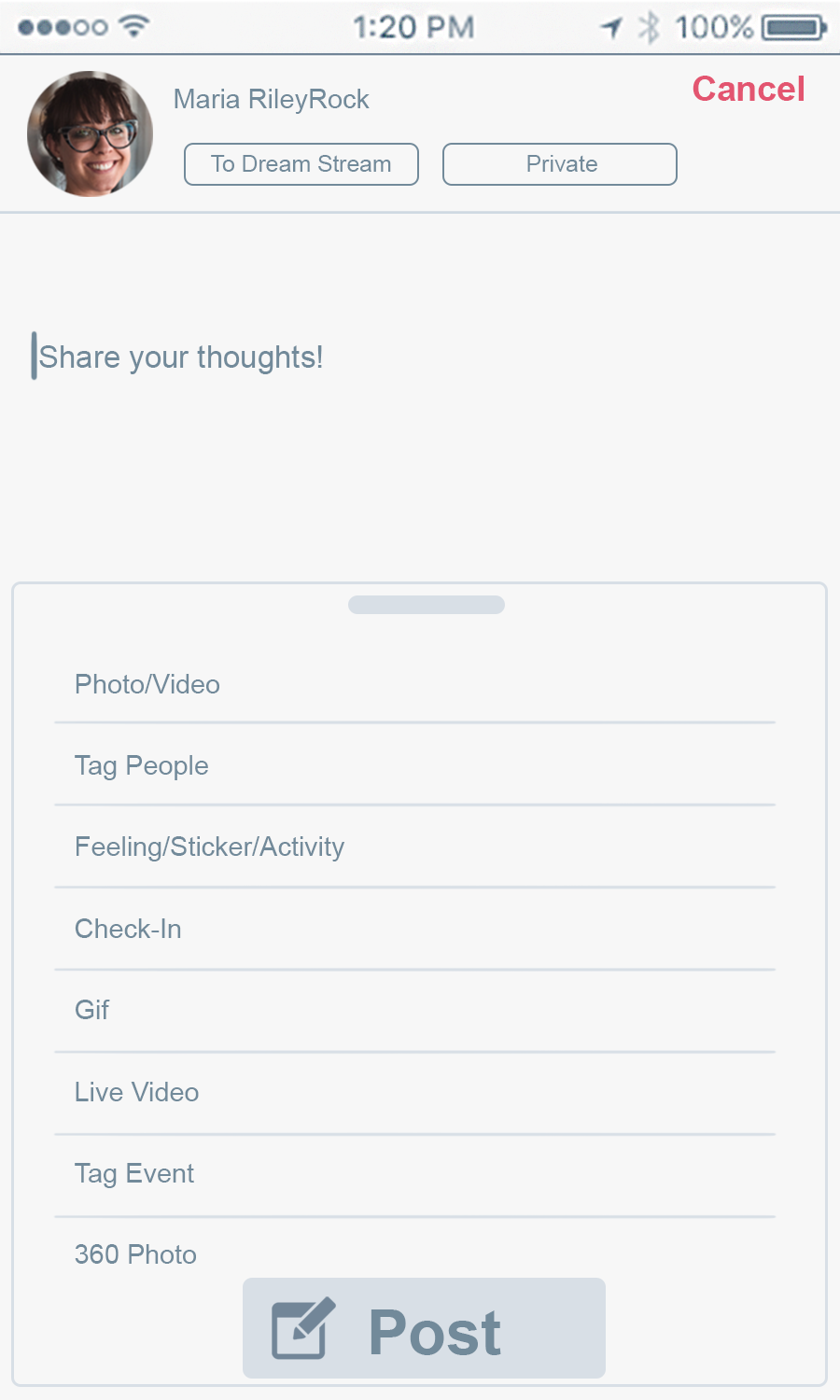Screen dimensions: 840x1400
Task: Tap the drag handle on options sheet
Action: [x=427, y=605]
